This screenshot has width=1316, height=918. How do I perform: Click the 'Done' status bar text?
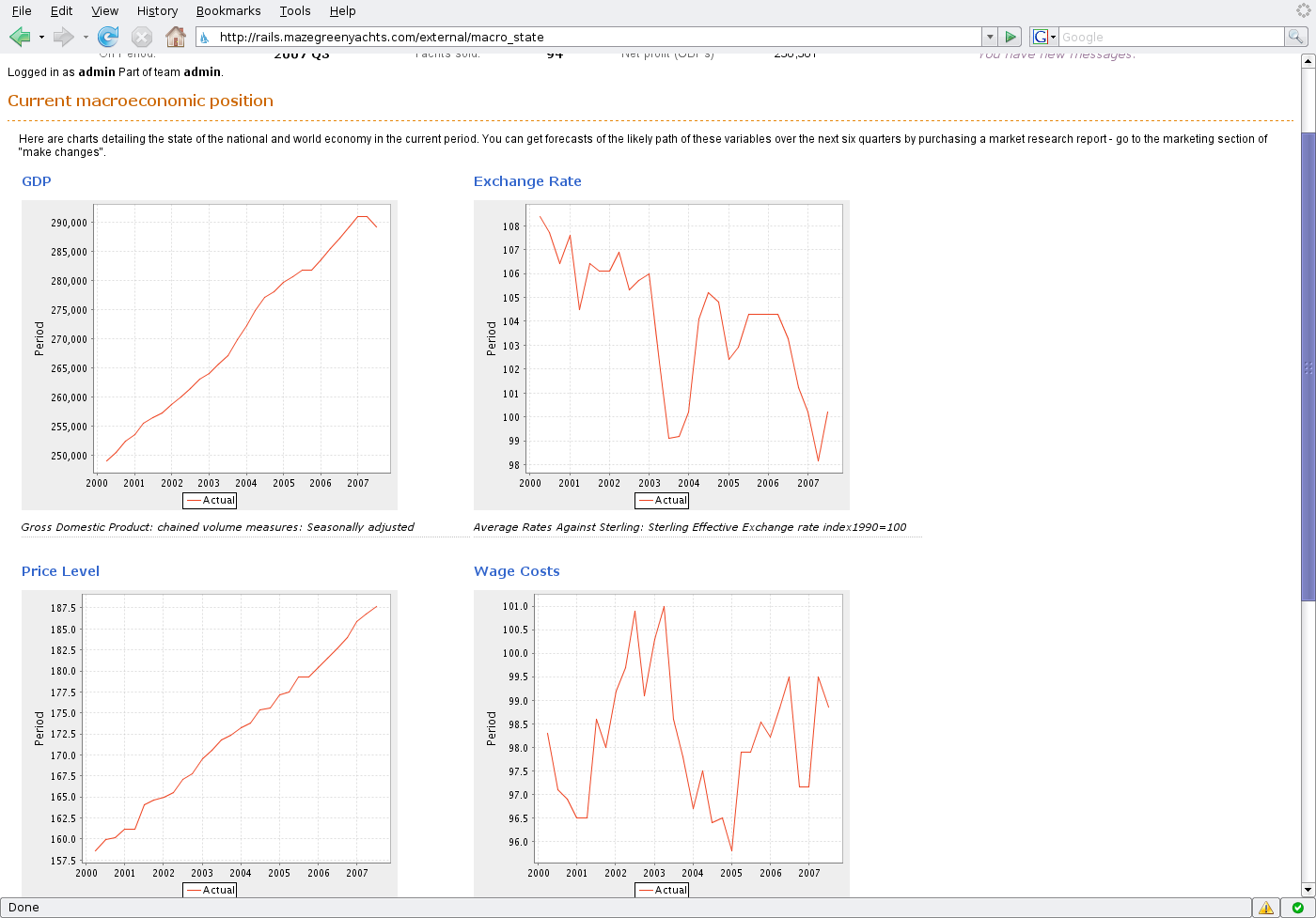[24, 908]
